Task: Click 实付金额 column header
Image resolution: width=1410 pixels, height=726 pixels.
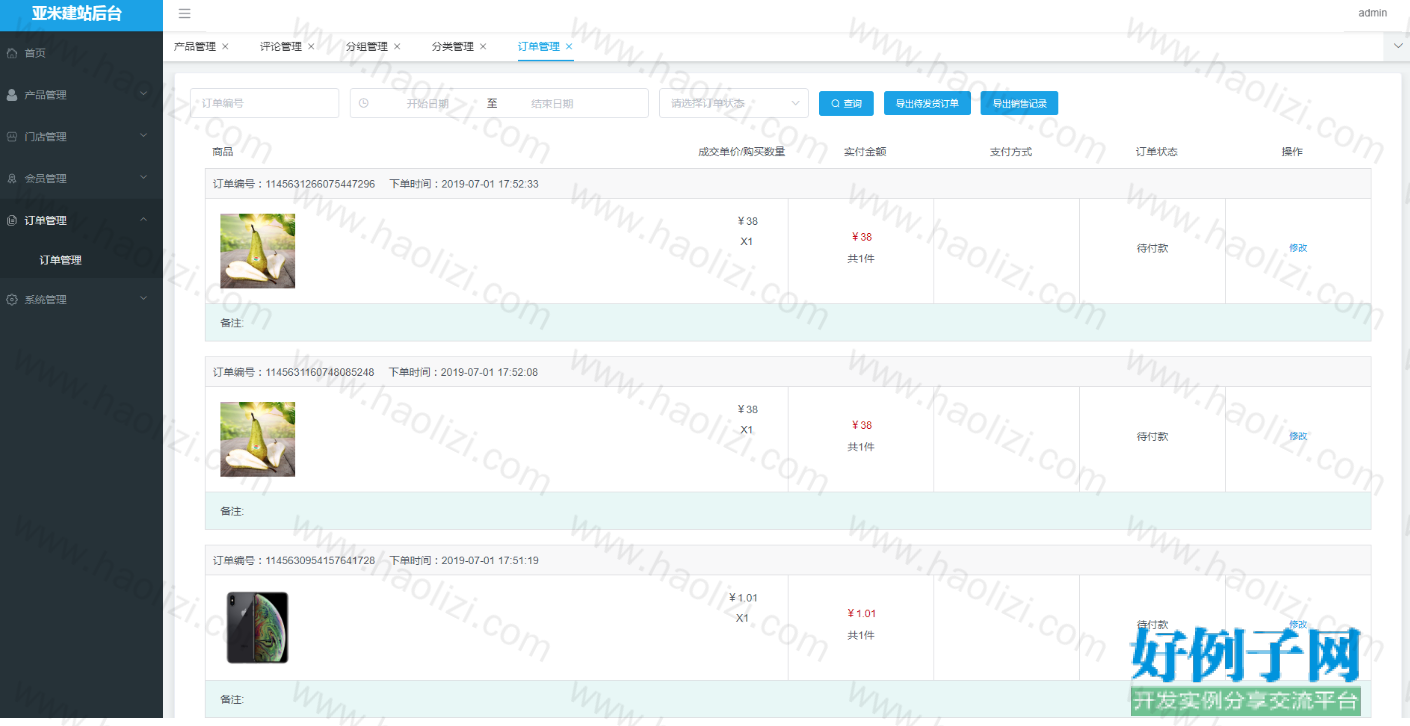Action: [x=865, y=152]
